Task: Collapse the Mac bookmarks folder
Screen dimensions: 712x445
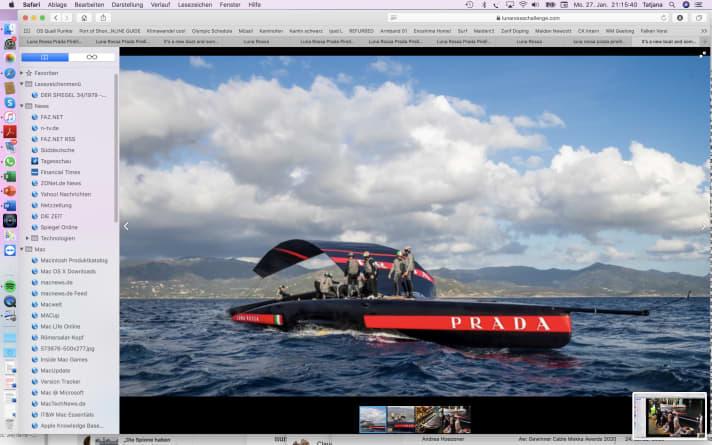Action: [x=21, y=249]
